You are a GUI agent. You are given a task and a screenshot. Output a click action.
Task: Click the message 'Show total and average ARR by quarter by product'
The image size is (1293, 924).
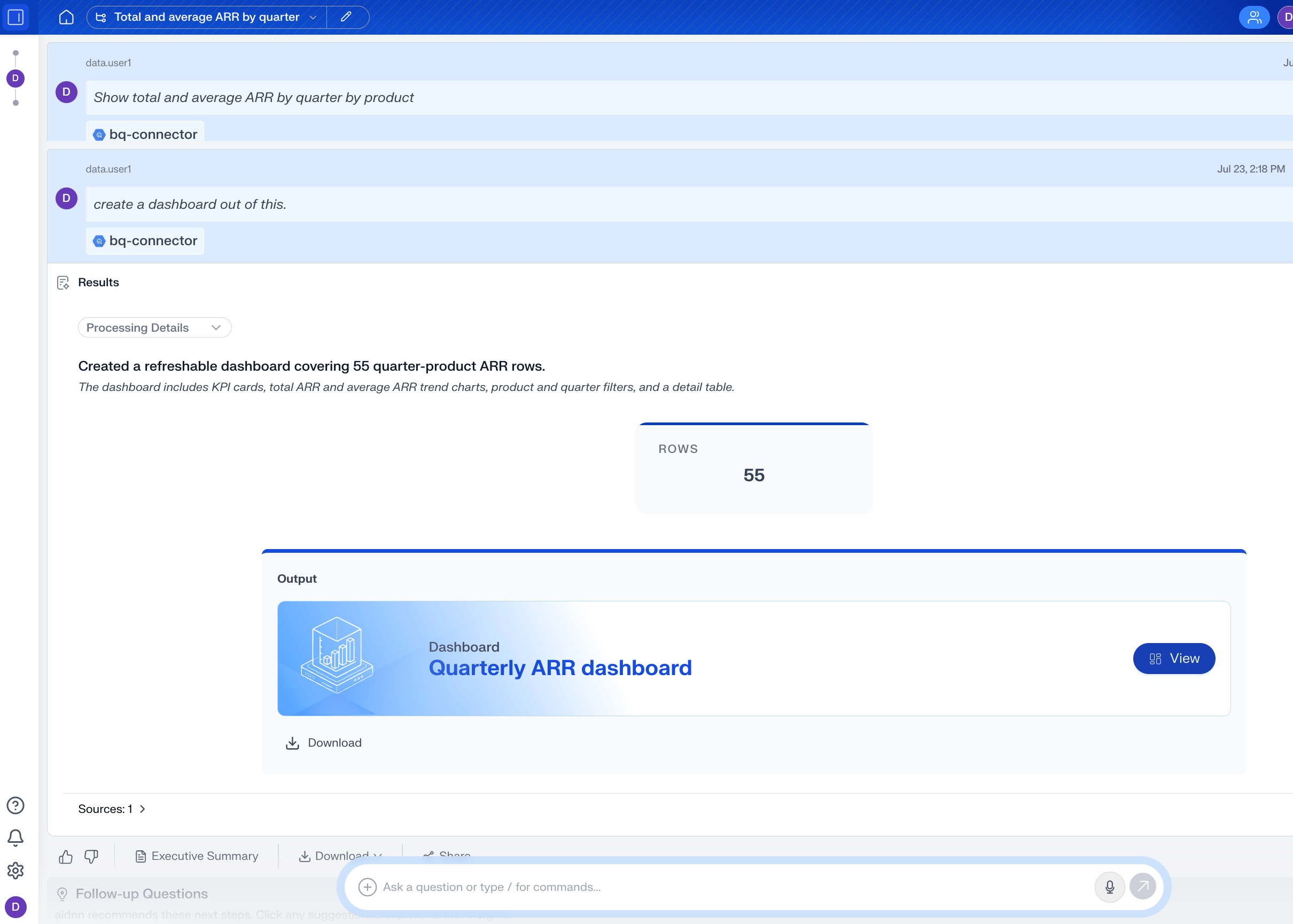(x=254, y=97)
